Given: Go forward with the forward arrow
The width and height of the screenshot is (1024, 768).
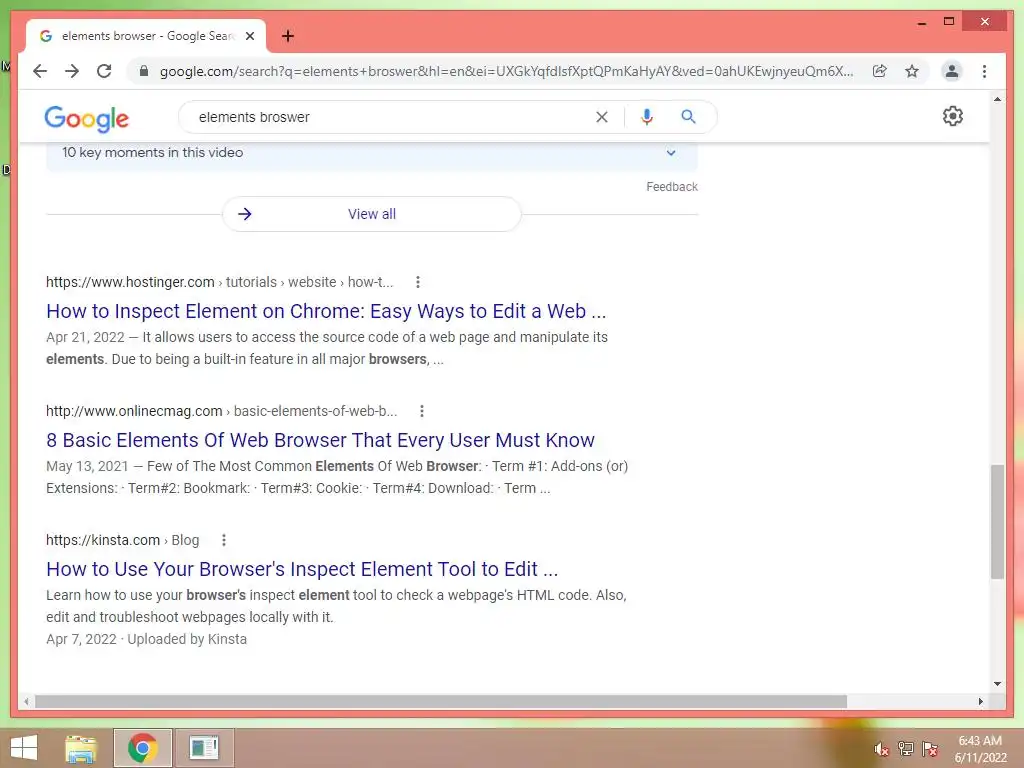Looking at the screenshot, I should (x=72, y=71).
